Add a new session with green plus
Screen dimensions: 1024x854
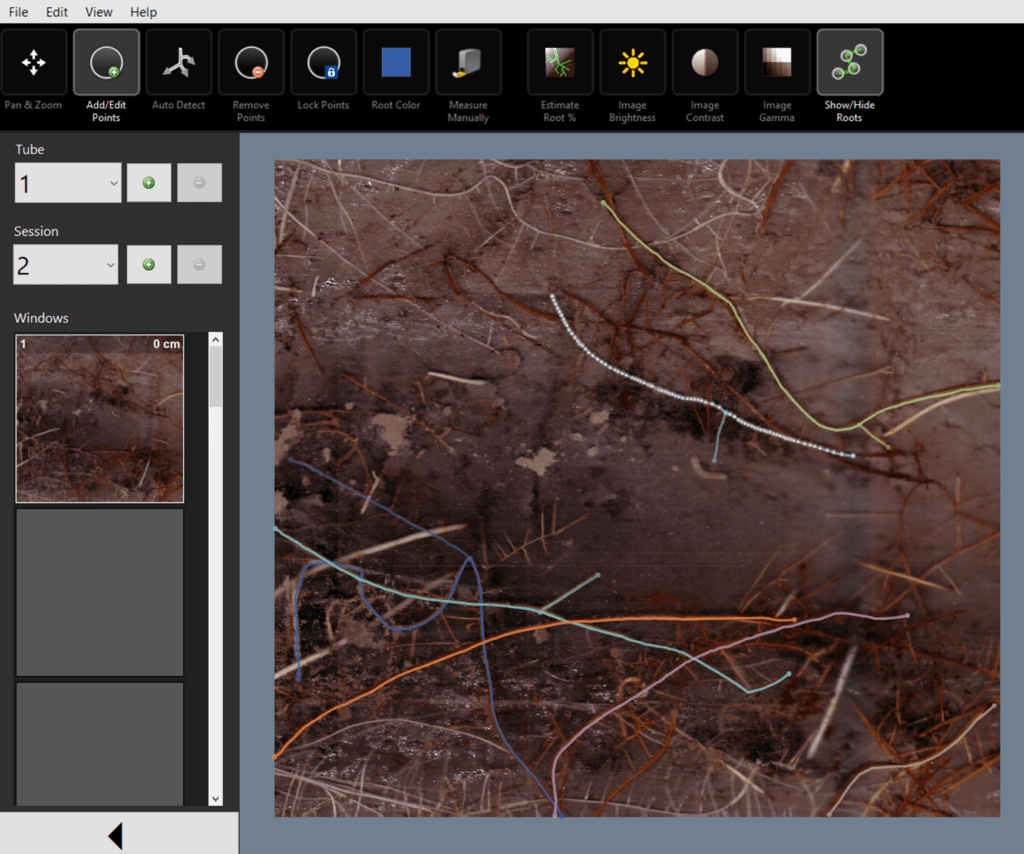(149, 264)
